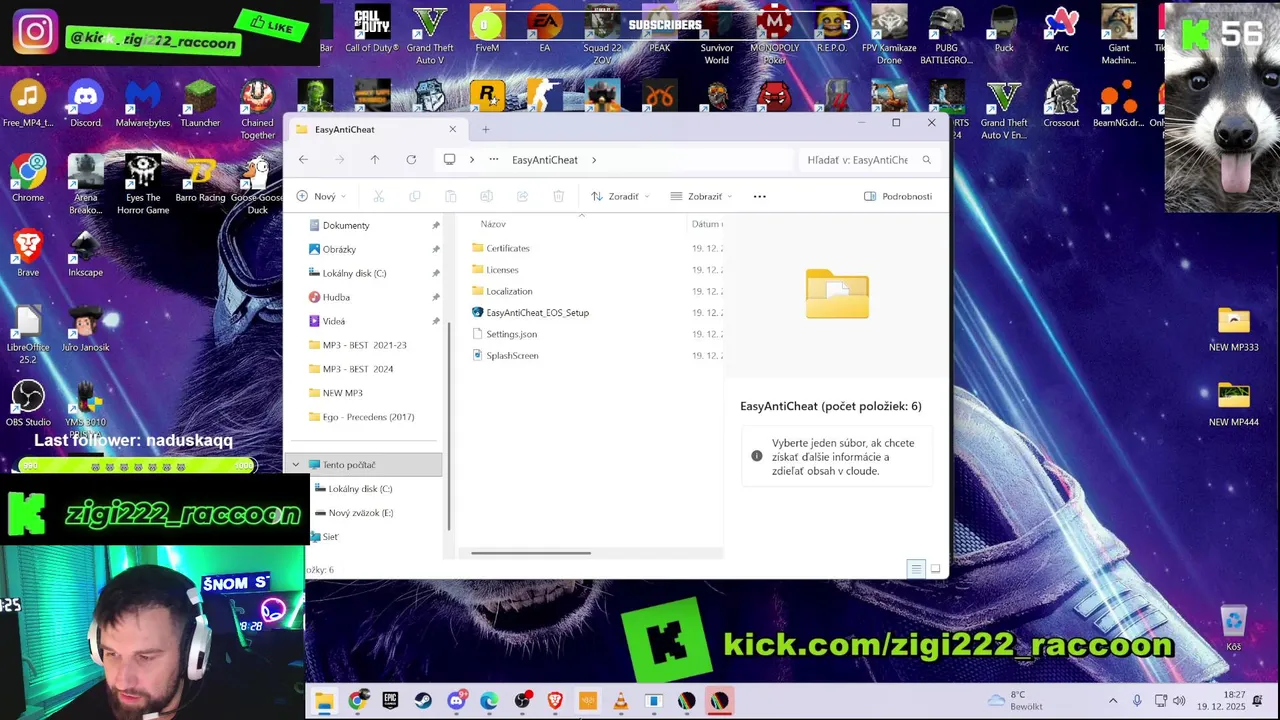The height and width of the screenshot is (720, 1280).
Task: Select Settings.json file
Action: [x=511, y=334]
